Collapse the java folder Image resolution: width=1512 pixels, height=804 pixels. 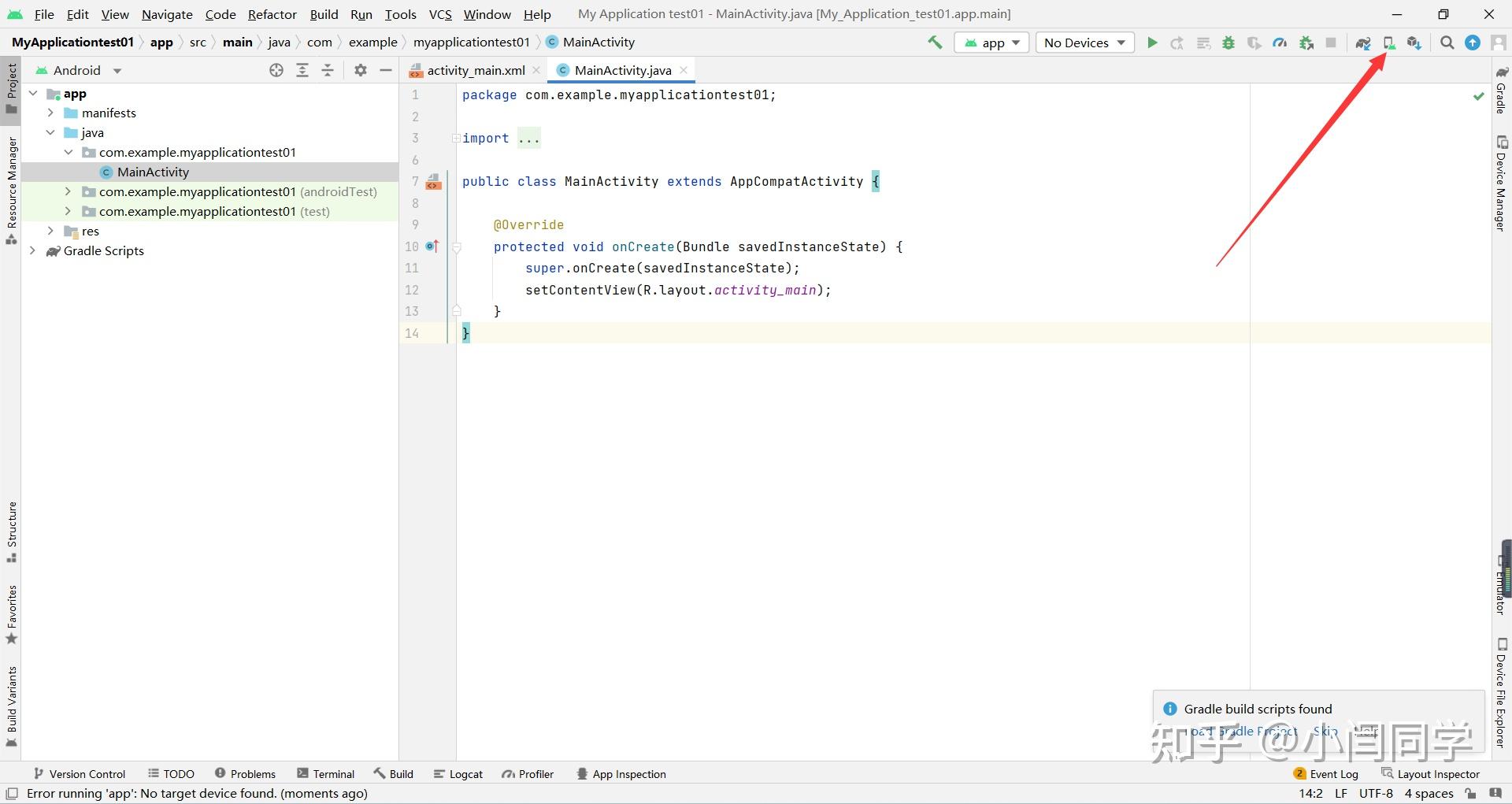pyautogui.click(x=50, y=133)
